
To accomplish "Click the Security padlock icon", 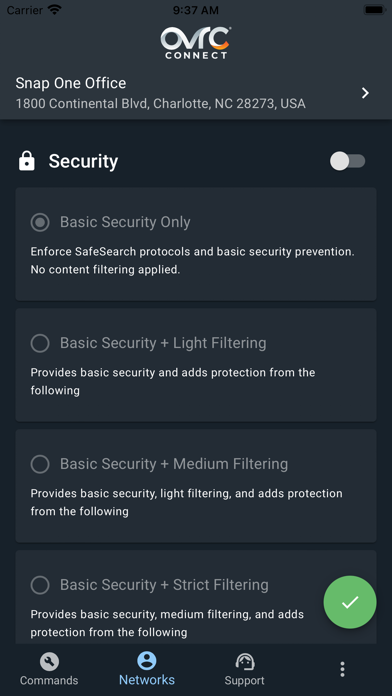I will [x=27, y=161].
